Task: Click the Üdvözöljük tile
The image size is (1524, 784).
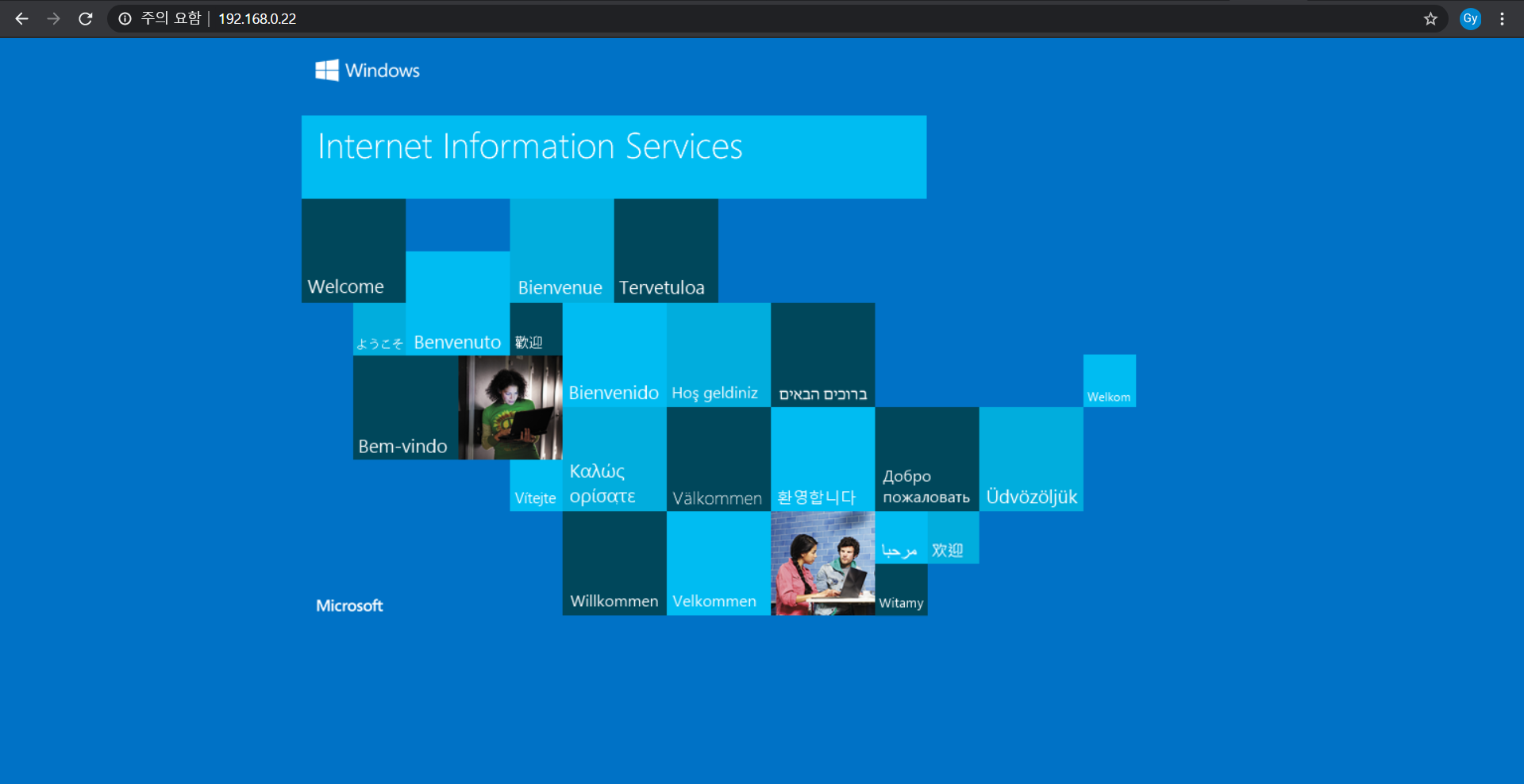Action: [x=1031, y=459]
